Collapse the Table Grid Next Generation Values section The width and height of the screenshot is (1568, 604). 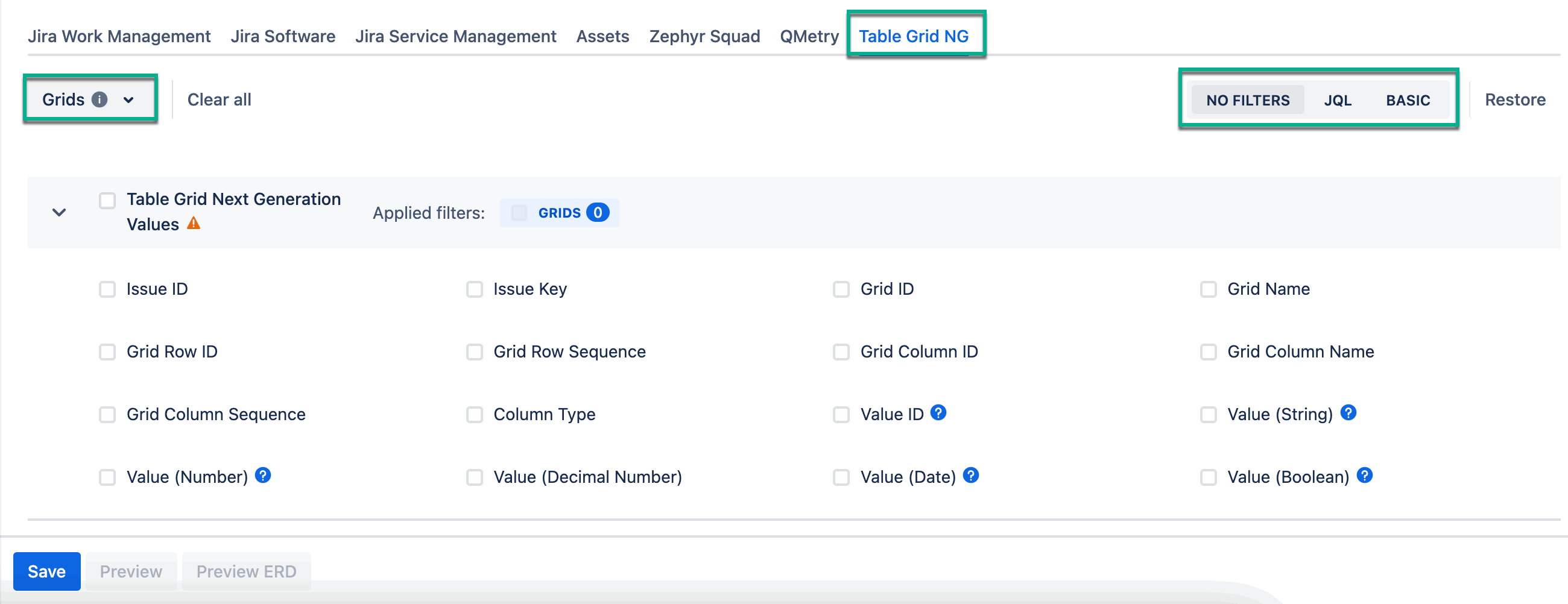59,212
